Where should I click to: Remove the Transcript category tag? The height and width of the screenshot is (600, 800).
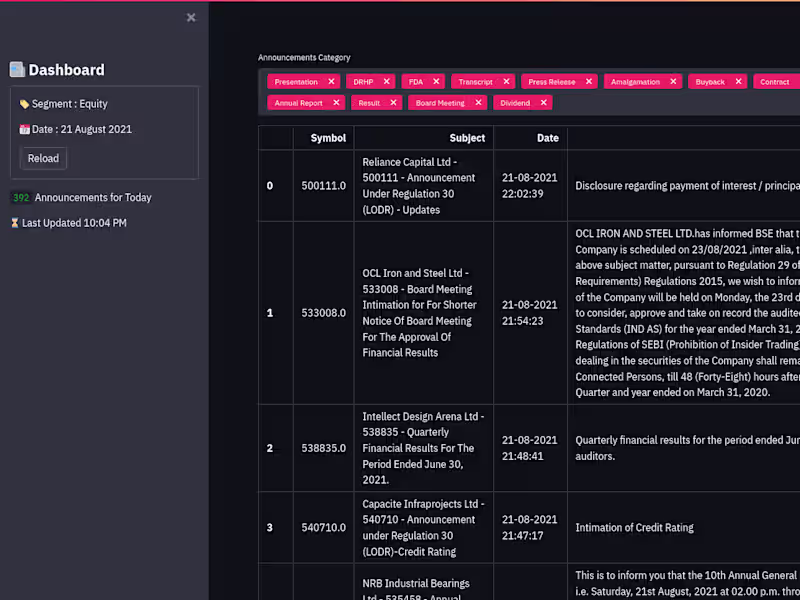coord(506,82)
